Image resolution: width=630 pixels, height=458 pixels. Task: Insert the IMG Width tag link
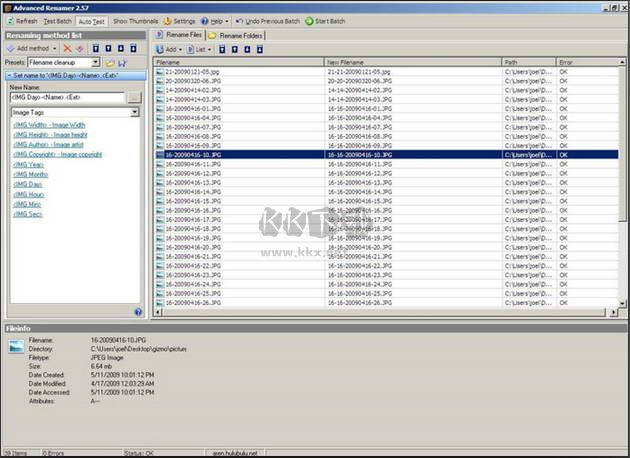(x=48, y=125)
